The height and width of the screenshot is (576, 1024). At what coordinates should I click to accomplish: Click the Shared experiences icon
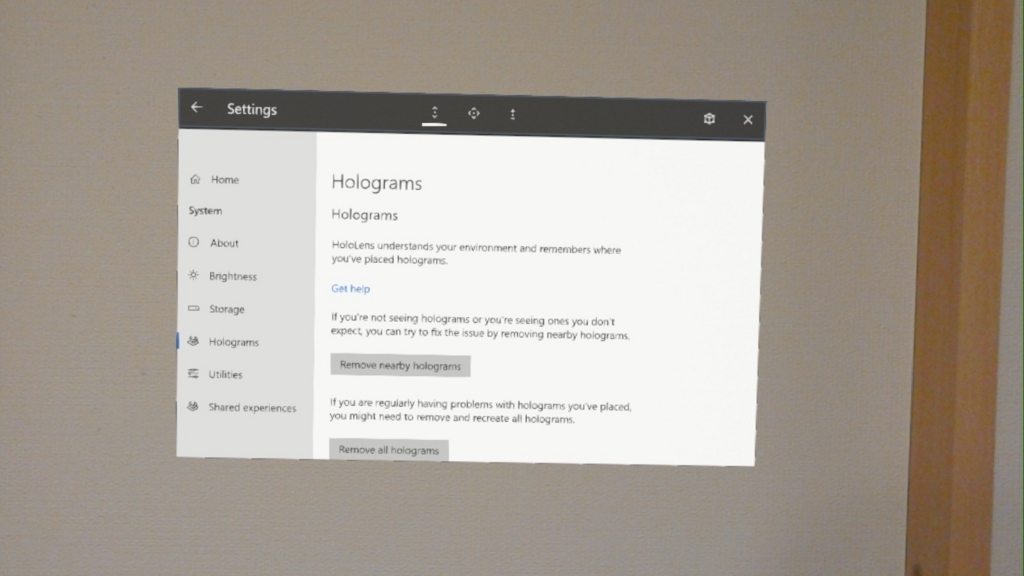(x=193, y=406)
